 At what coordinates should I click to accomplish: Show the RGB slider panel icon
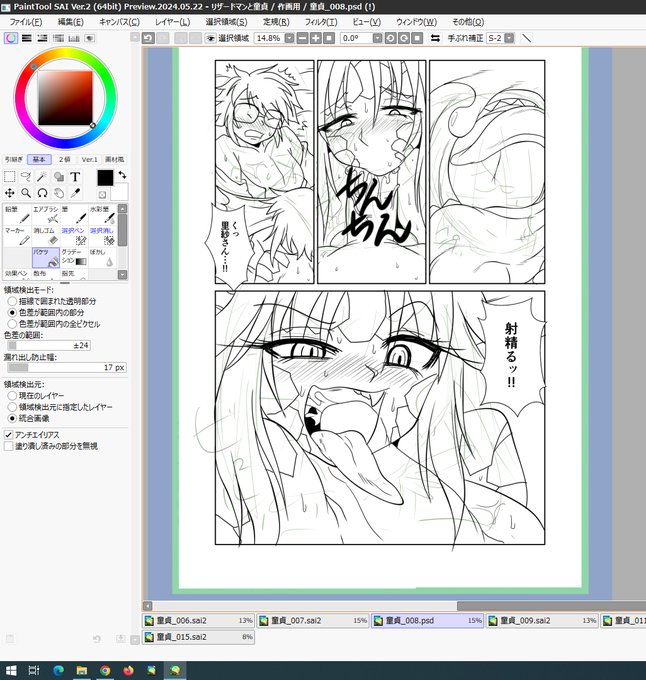click(26, 38)
